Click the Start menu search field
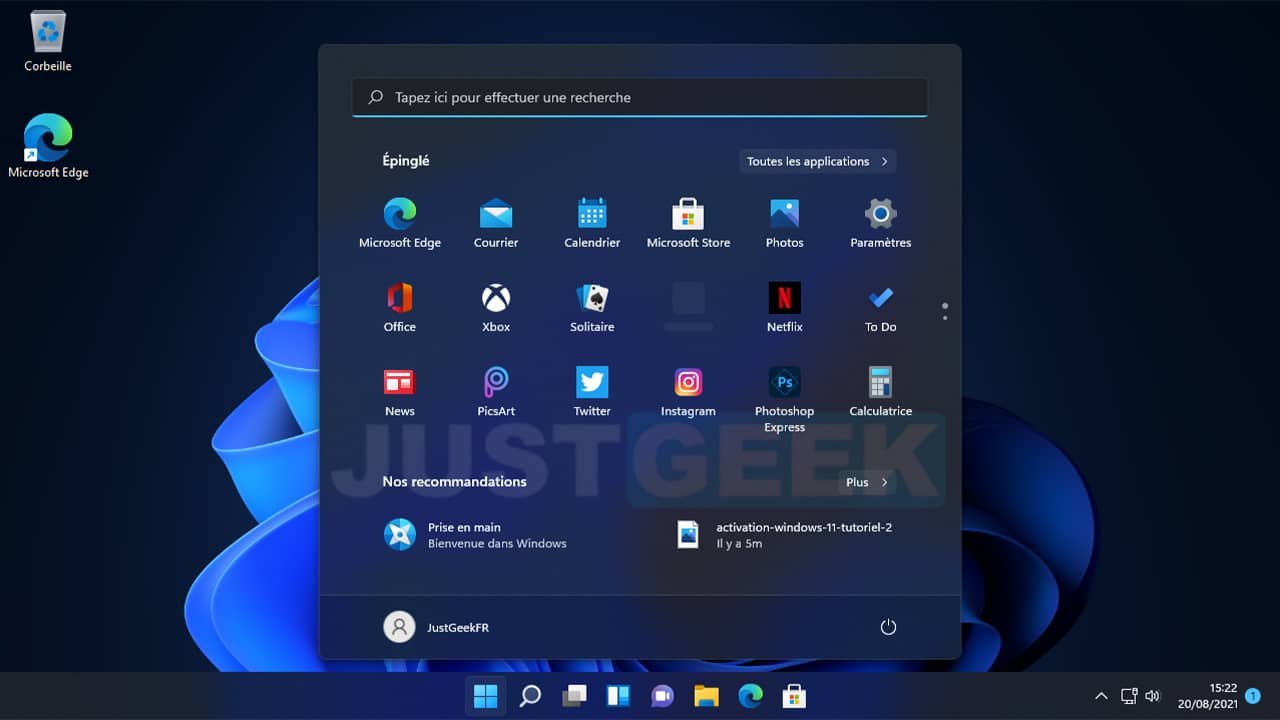 point(640,97)
